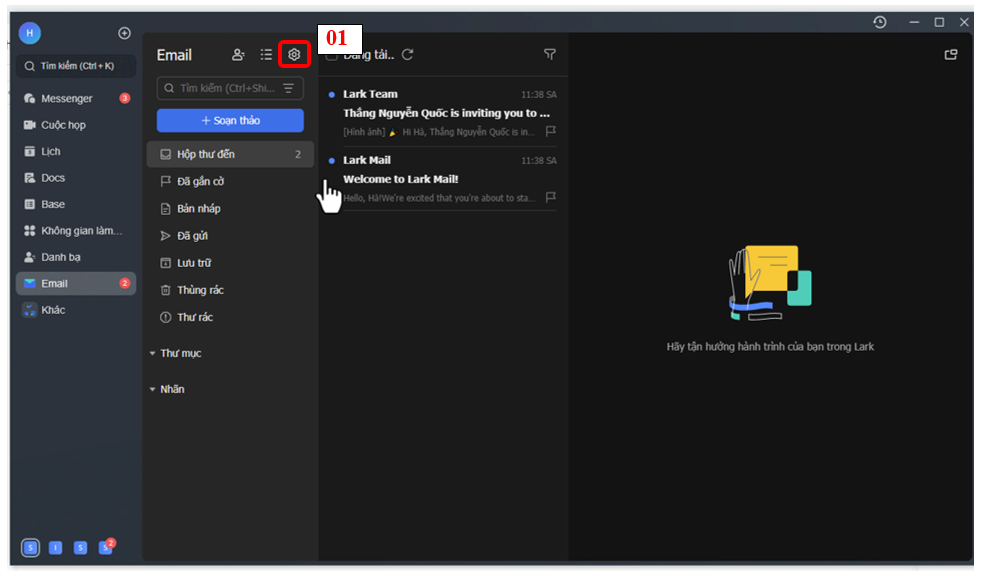Open the email contacts person icon
The width and height of the screenshot is (984, 580).
[238, 55]
